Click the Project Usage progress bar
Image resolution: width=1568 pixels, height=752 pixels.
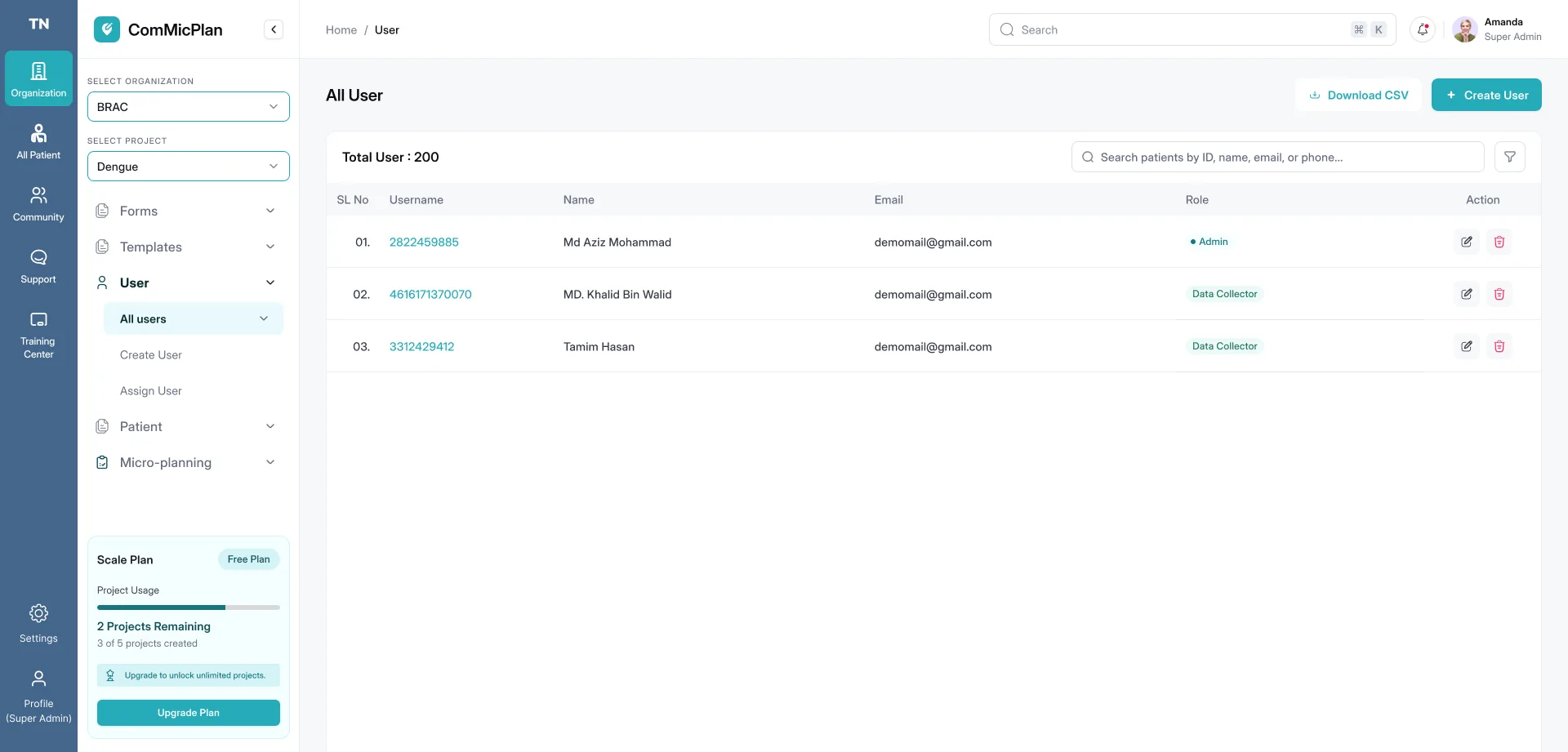click(189, 607)
